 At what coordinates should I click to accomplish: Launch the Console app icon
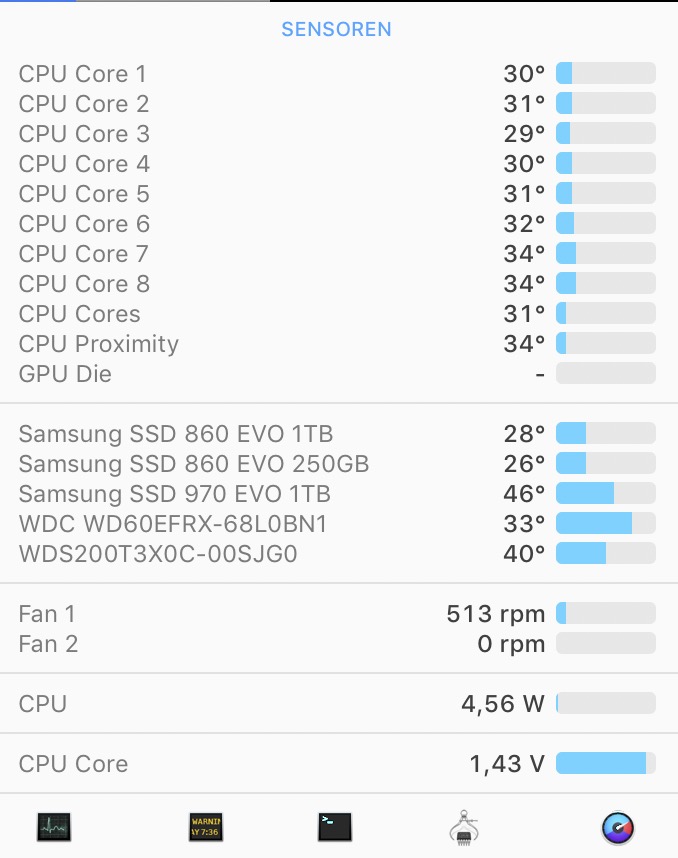coord(206,827)
